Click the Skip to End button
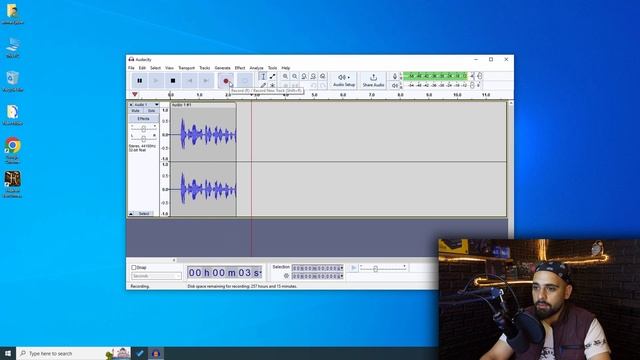640x360 pixels. [206, 81]
